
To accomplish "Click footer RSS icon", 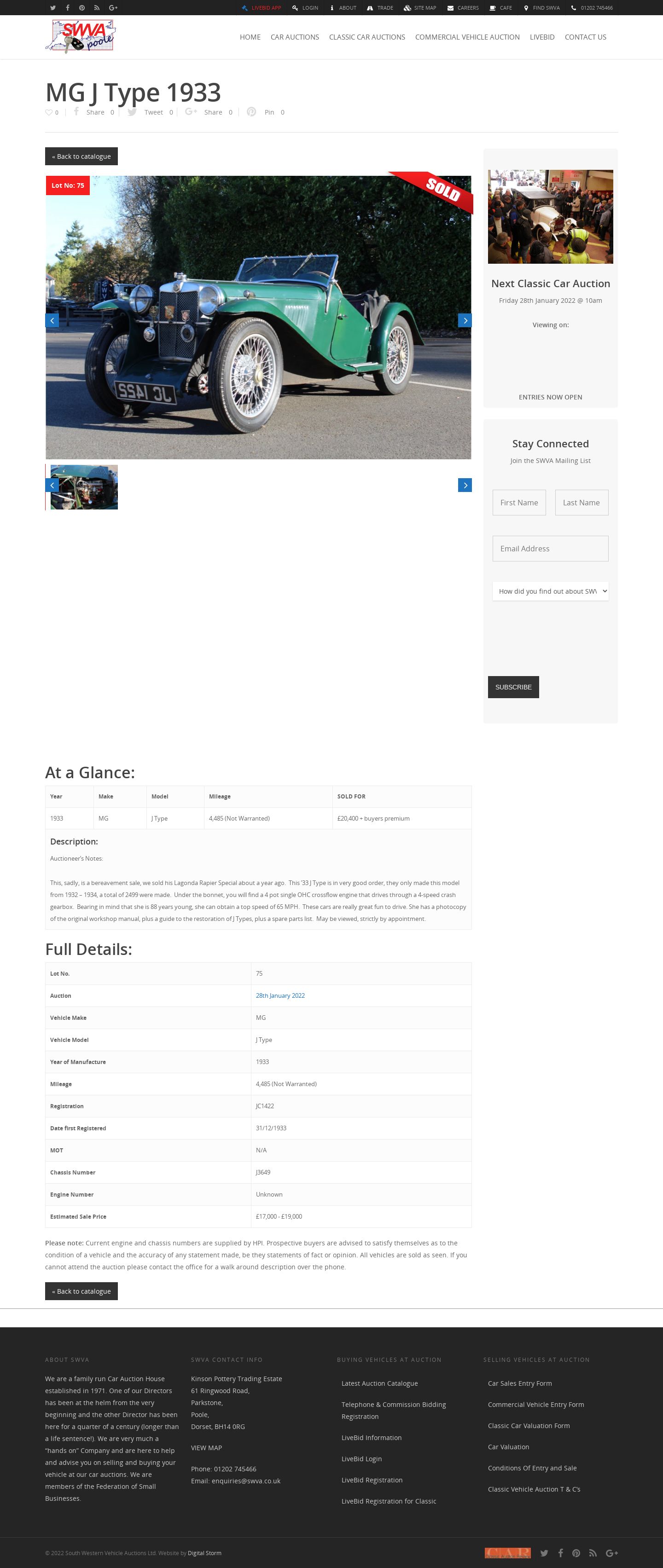I will (593, 1553).
